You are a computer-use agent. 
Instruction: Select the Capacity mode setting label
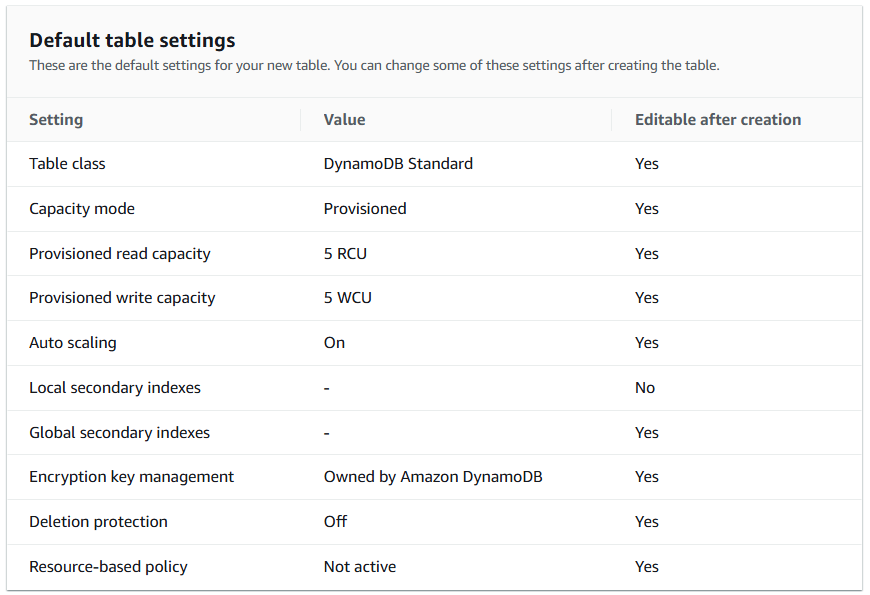82,209
